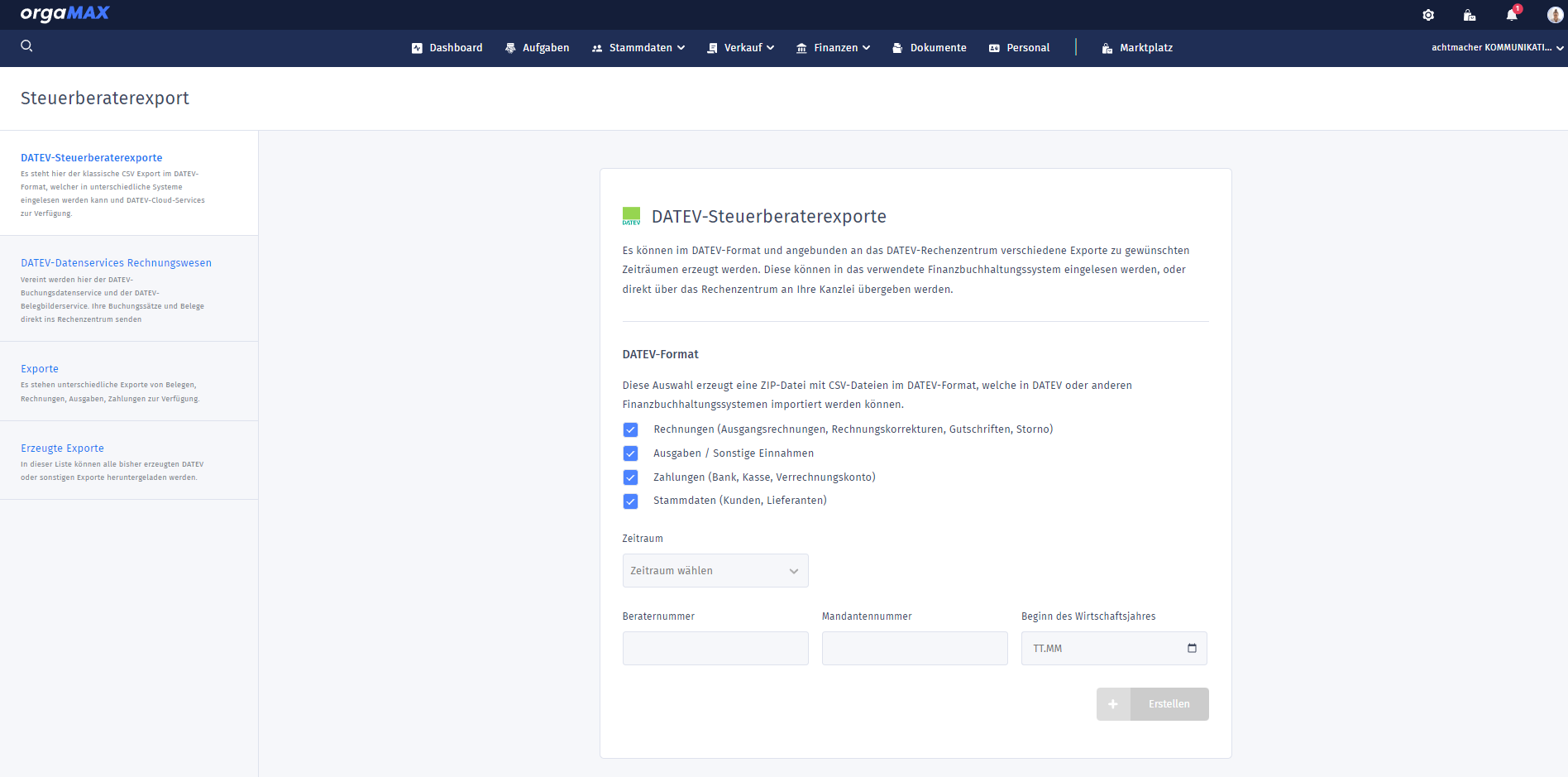This screenshot has height=777, width=1568.
Task: Focus the Mandantennummer input field
Action: [915, 649]
